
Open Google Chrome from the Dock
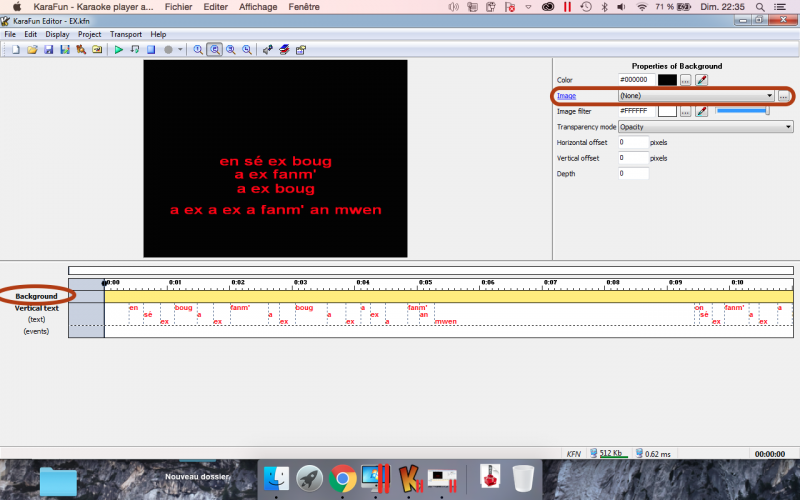click(x=342, y=479)
